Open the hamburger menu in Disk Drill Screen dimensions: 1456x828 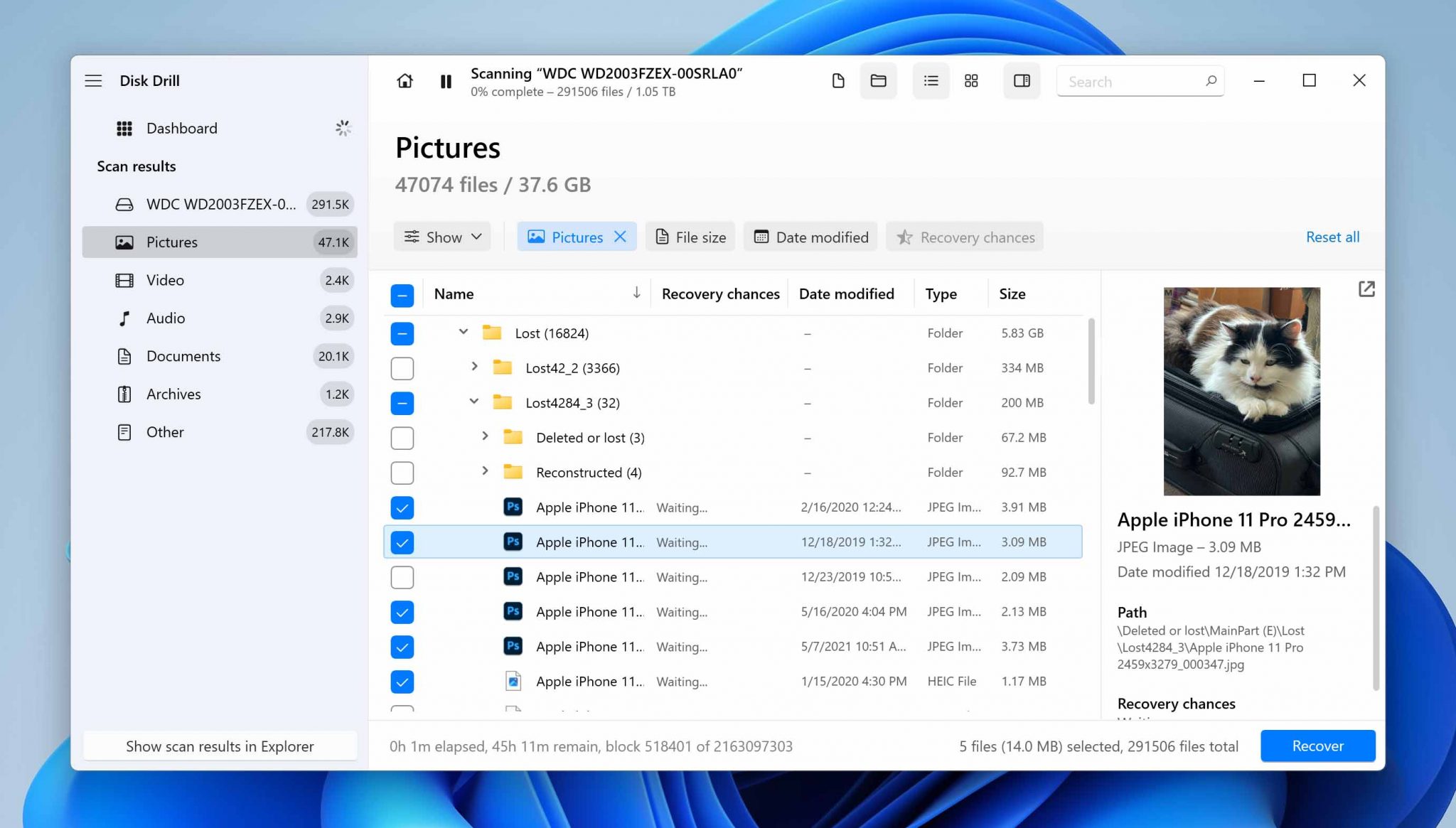click(93, 80)
